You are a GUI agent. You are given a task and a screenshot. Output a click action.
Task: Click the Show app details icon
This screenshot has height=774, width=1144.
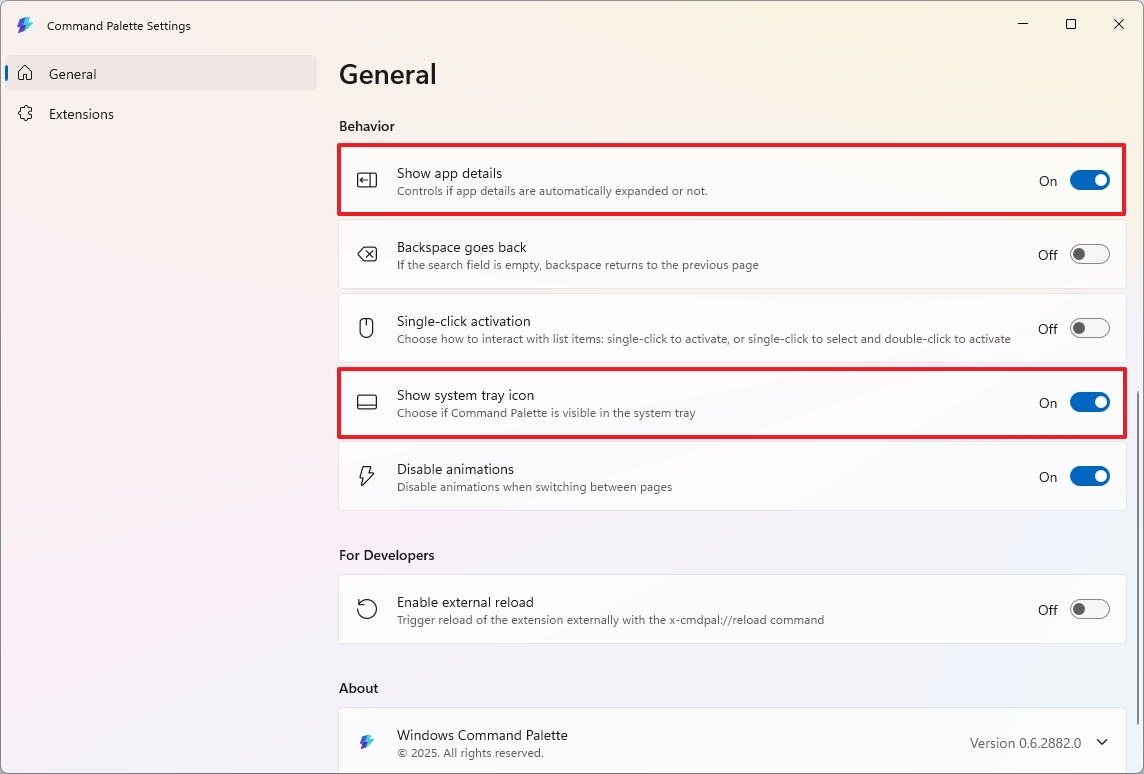point(366,180)
